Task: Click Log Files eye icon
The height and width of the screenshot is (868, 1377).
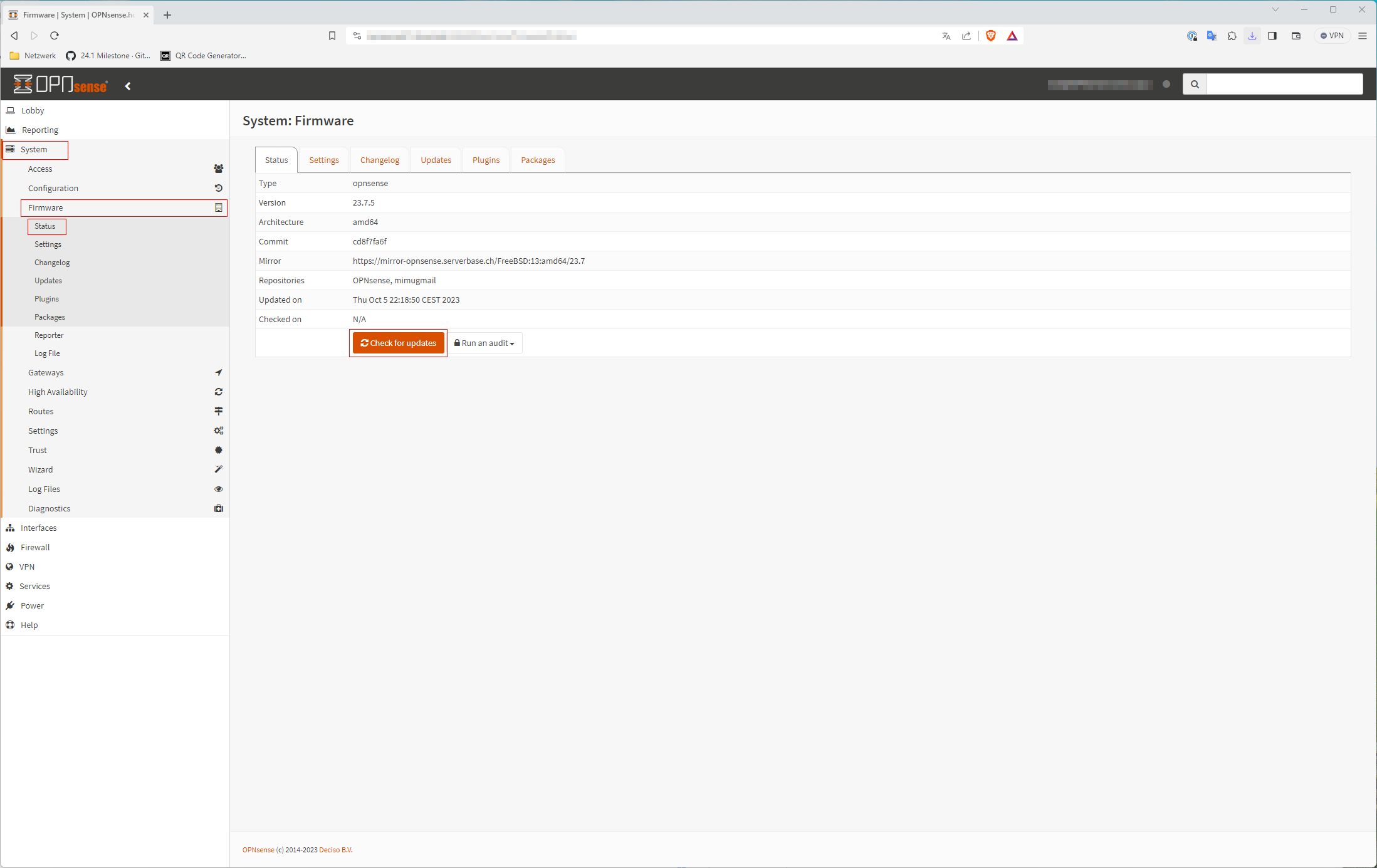Action: 218,489
